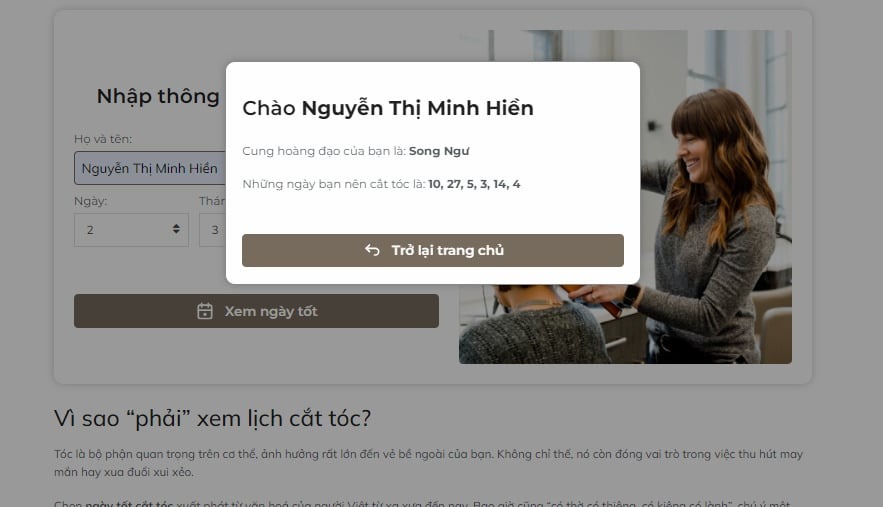This screenshot has height=507, width=883.
Task: Click the Cung hoàng đạo của bạn là text
Action: [x=324, y=151]
